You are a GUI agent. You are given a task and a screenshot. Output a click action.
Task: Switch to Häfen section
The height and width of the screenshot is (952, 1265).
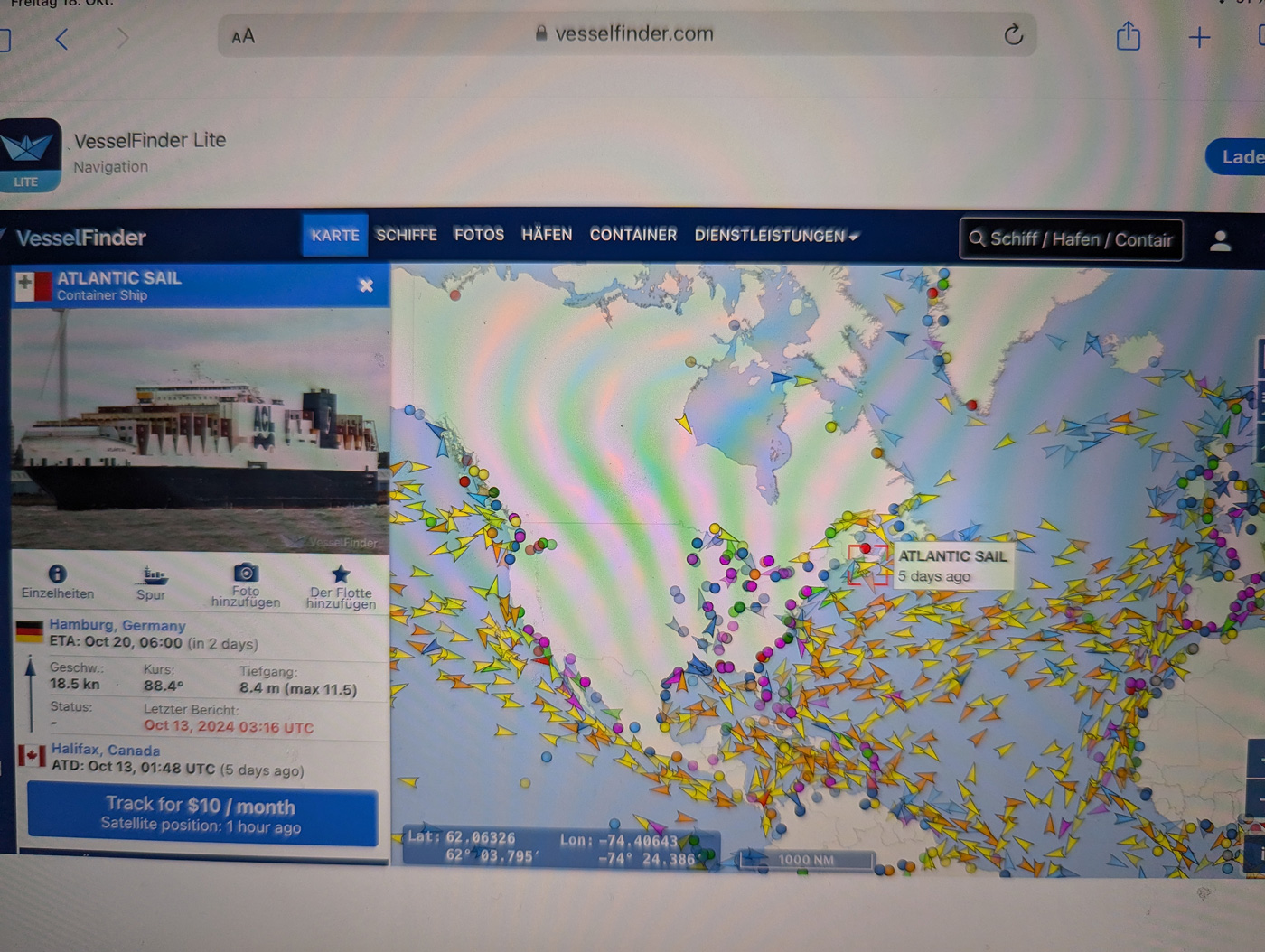click(x=547, y=235)
